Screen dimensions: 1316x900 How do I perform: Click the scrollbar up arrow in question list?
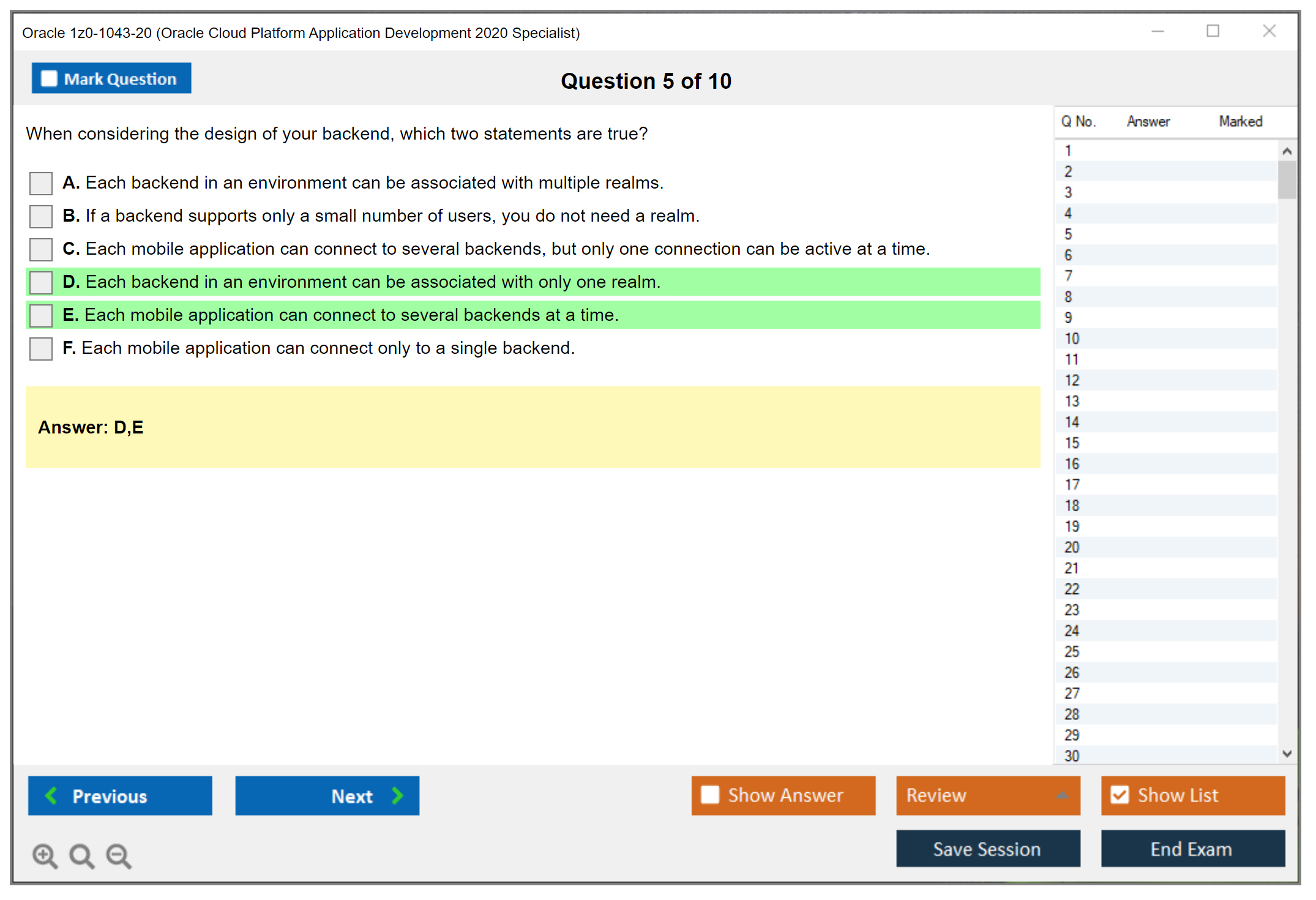tap(1287, 149)
